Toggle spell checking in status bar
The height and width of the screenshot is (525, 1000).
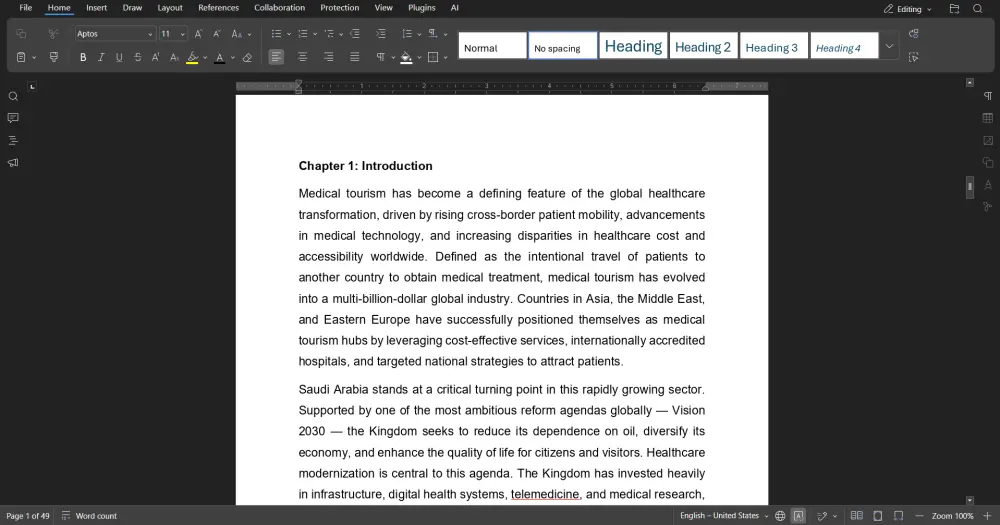point(798,515)
